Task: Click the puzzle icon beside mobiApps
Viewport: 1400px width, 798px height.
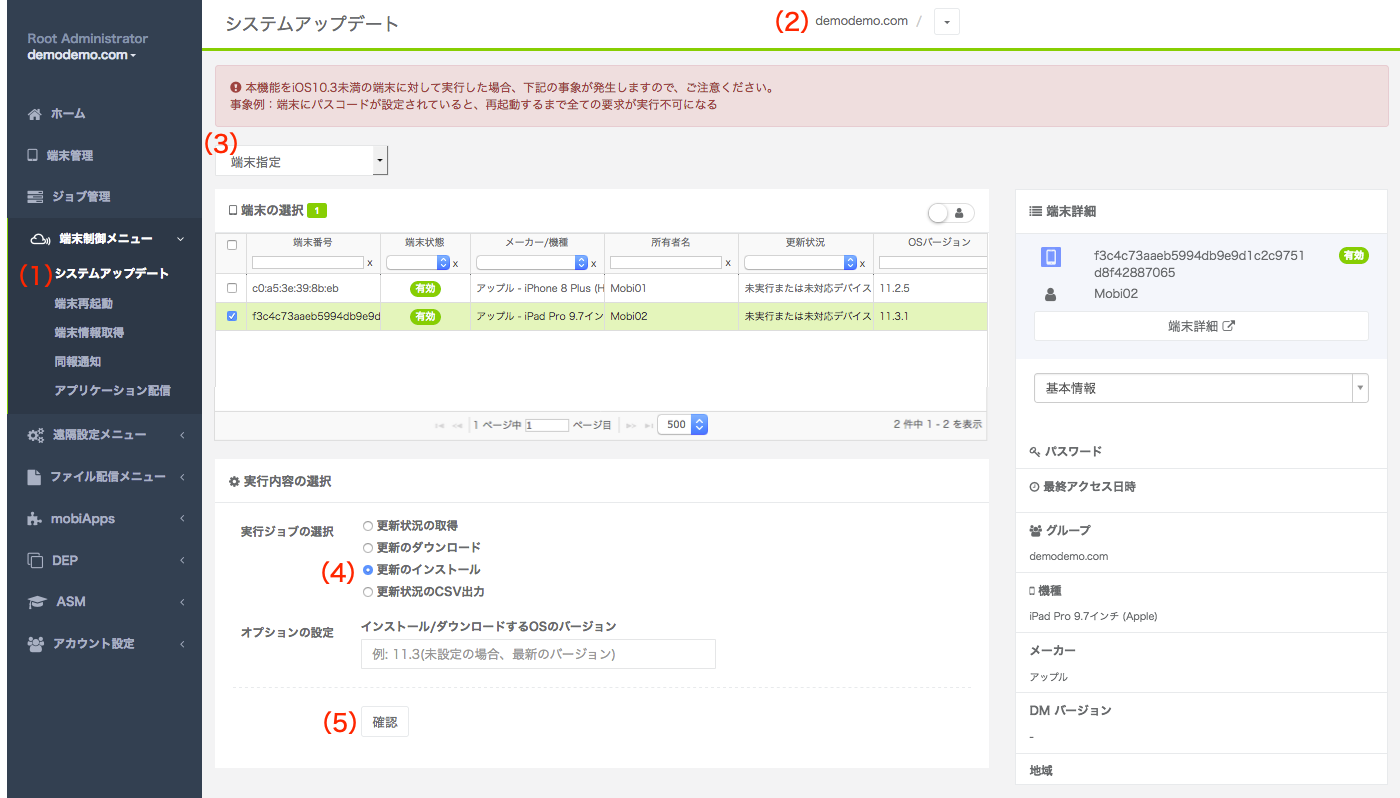Action: point(36,519)
